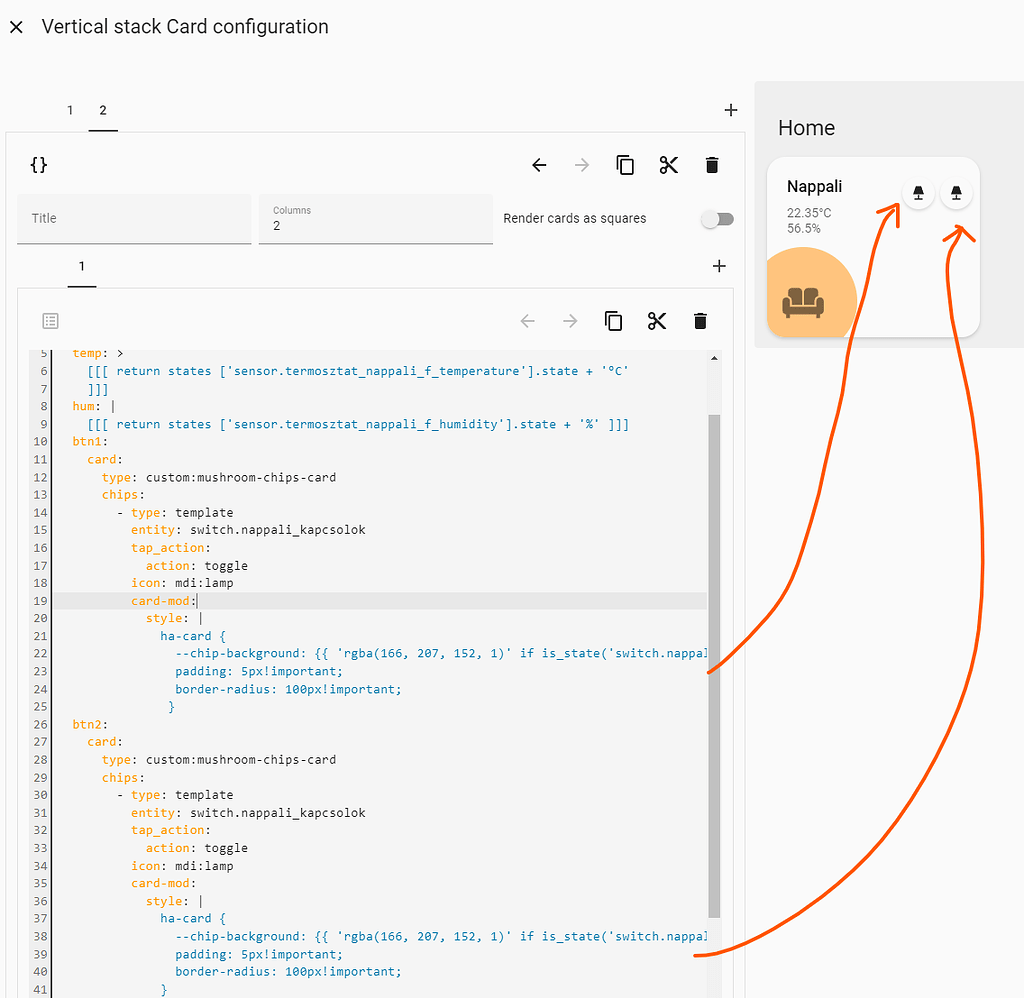The image size is (1024, 998).
Task: Copy the card using the duplicate icon
Action: [x=625, y=165]
